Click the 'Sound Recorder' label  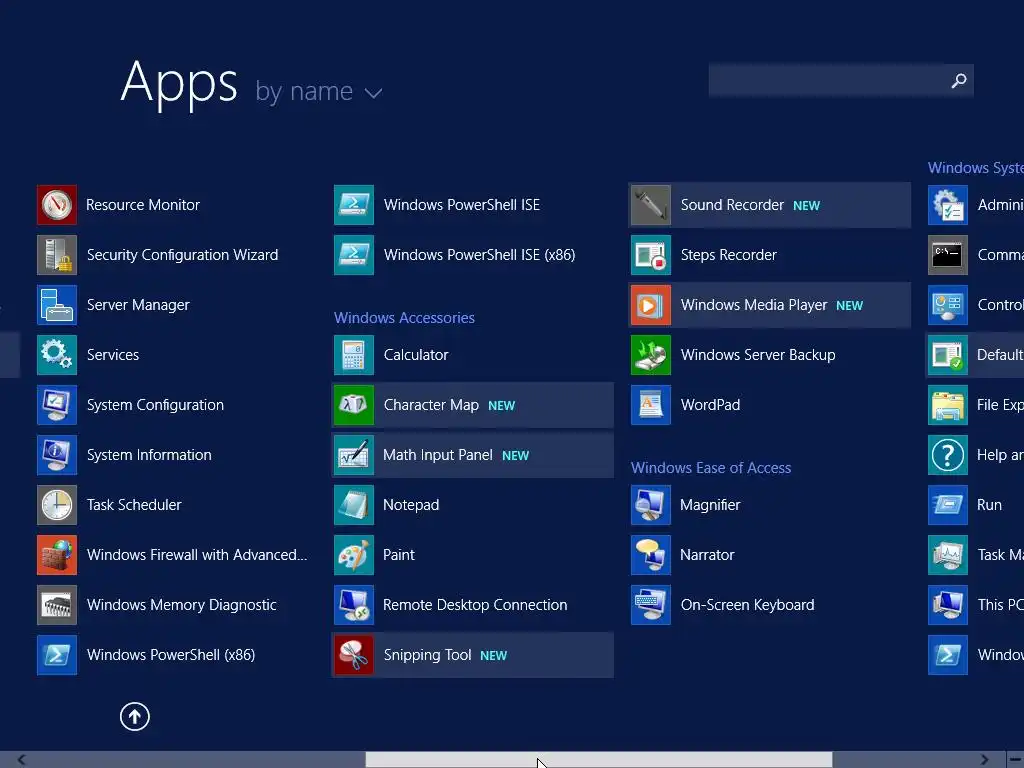pos(731,205)
